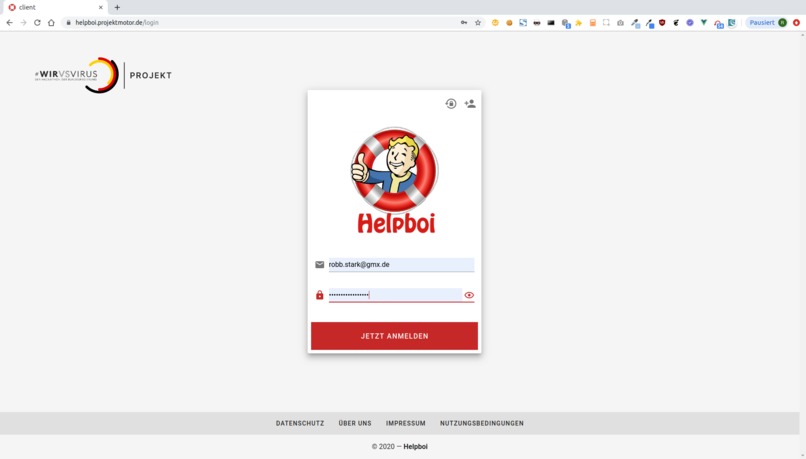The image size is (806, 459).
Task: Open the purple checkmark extension icon
Action: pyautogui.click(x=690, y=23)
